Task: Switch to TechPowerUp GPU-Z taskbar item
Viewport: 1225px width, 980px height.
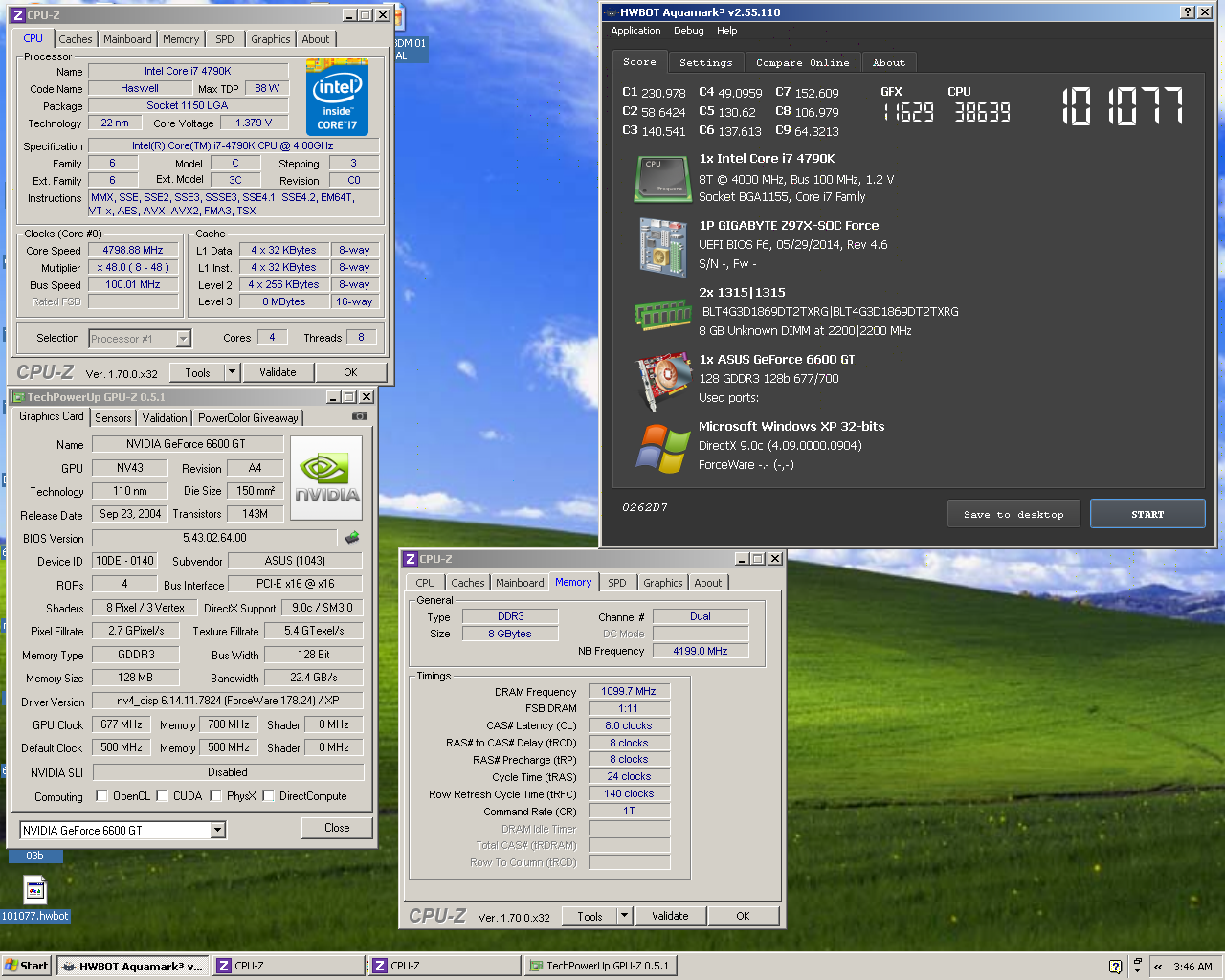Action: click(x=601, y=966)
